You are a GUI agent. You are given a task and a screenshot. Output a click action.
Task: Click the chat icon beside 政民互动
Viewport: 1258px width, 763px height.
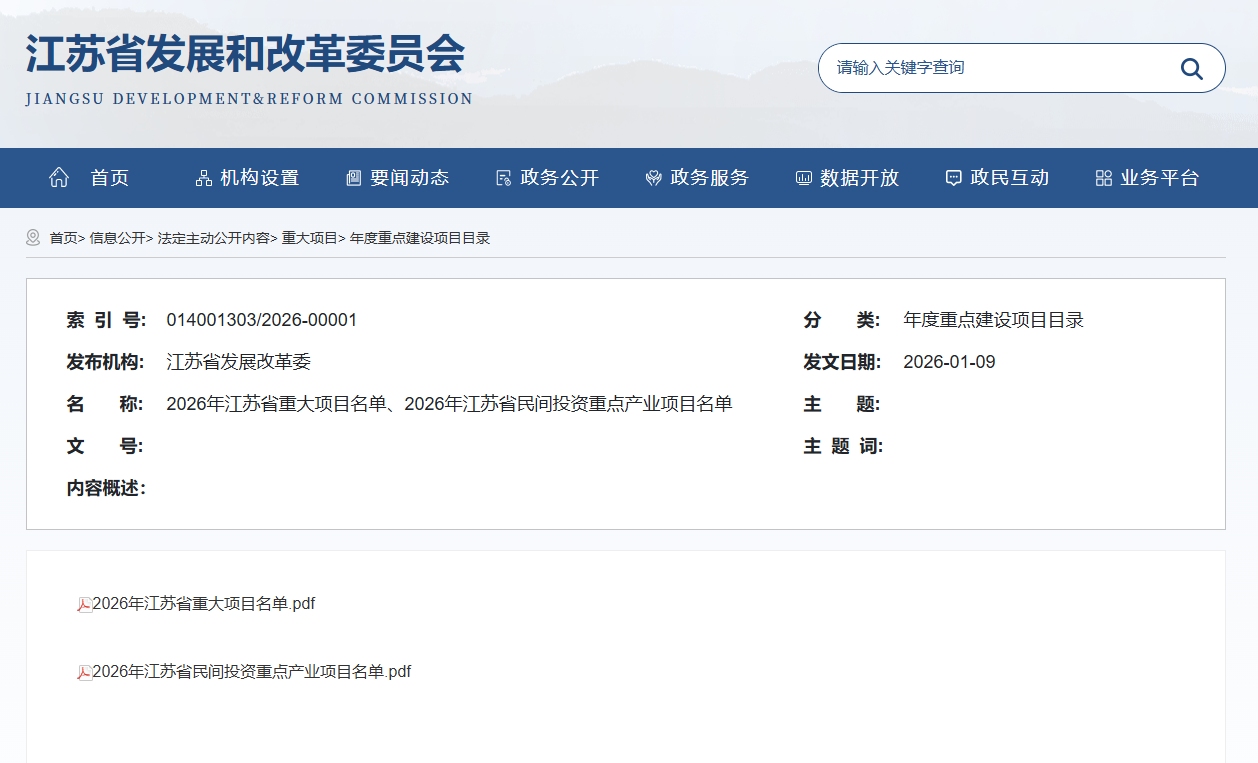953,178
